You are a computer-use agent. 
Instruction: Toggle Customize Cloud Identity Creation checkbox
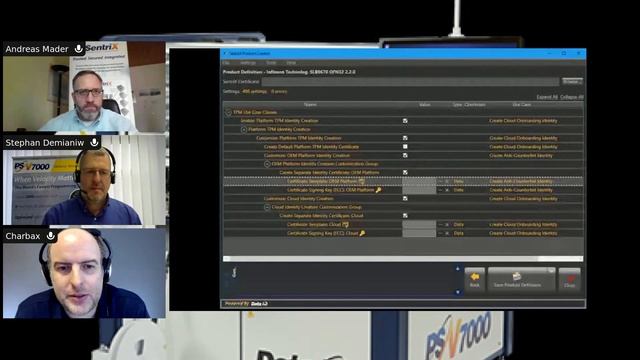(x=405, y=198)
